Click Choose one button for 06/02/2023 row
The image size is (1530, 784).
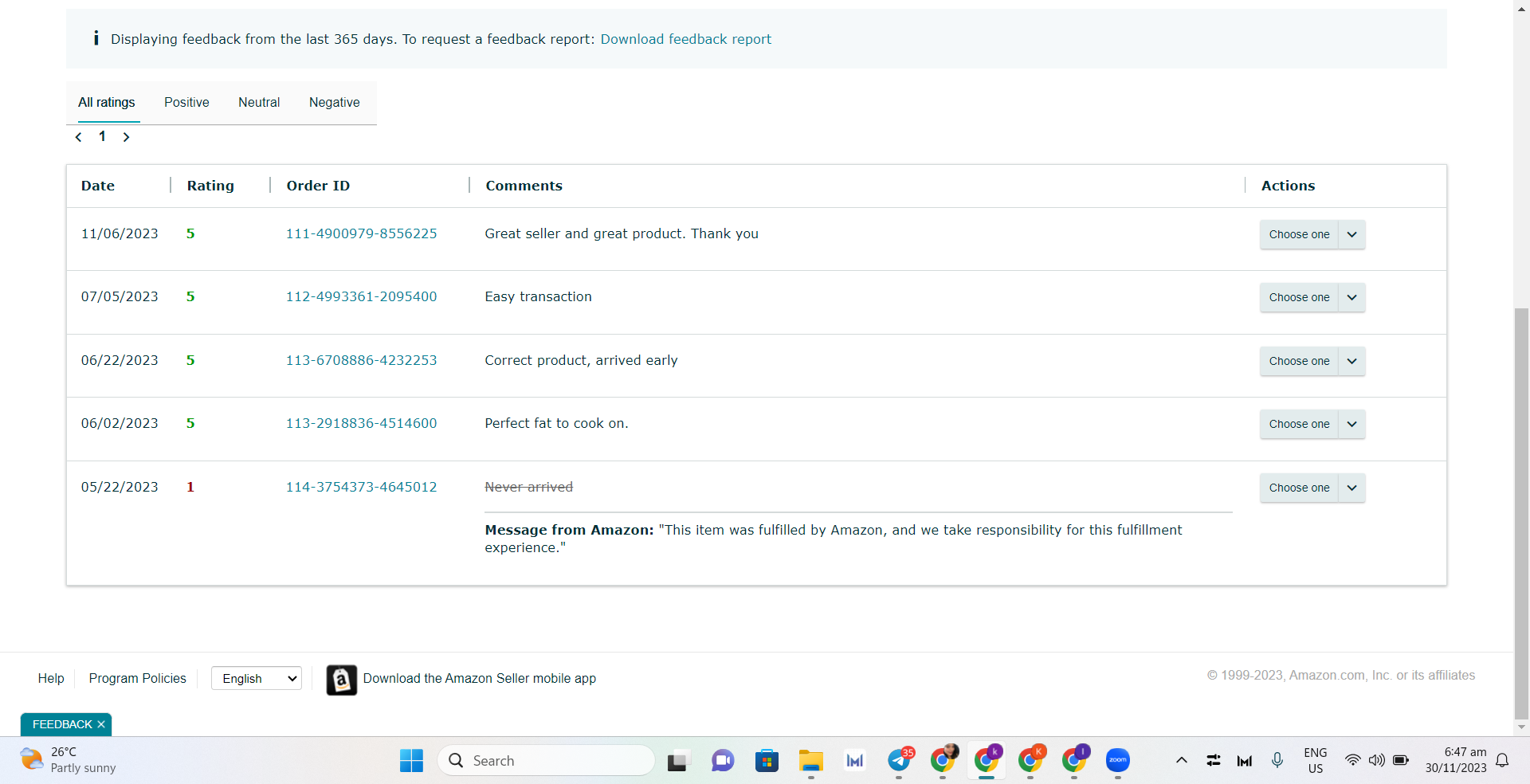1299,424
